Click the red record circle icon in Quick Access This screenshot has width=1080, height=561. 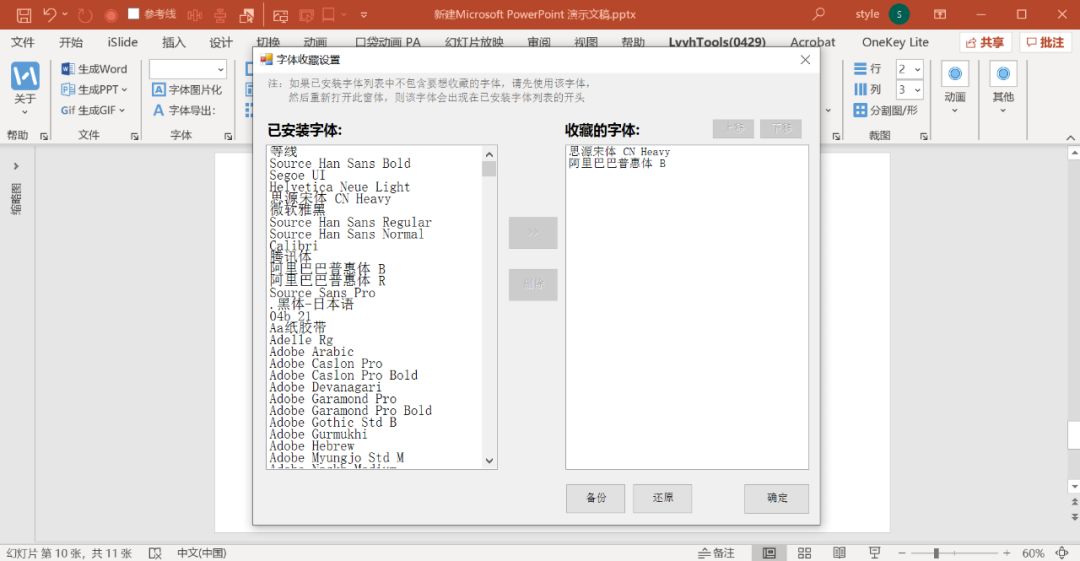(110, 14)
